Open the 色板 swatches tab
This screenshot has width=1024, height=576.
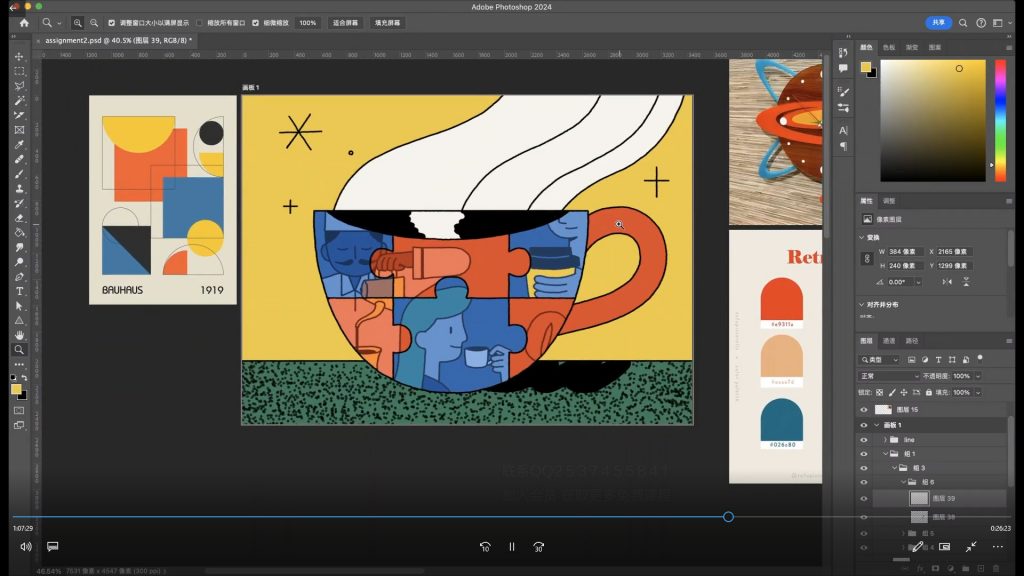889,47
